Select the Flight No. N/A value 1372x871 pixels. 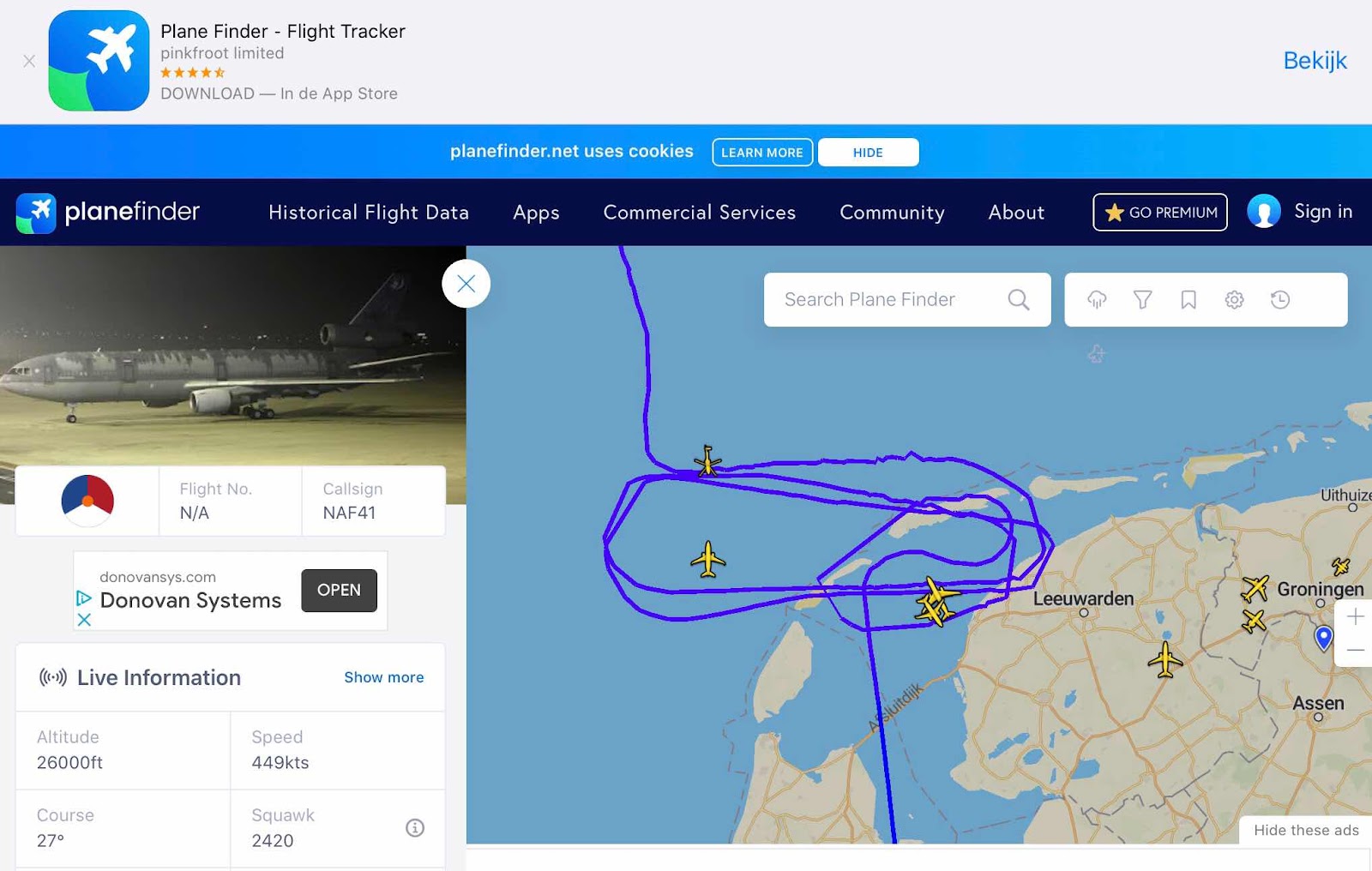[x=195, y=513]
